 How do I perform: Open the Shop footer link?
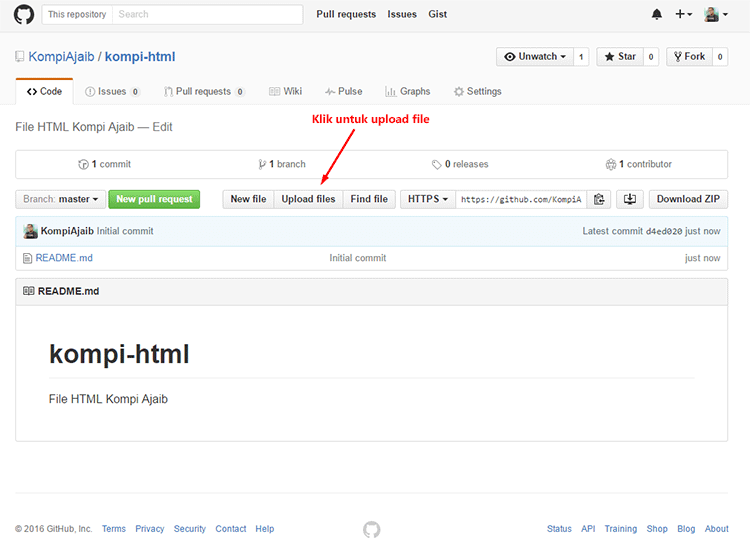657,529
